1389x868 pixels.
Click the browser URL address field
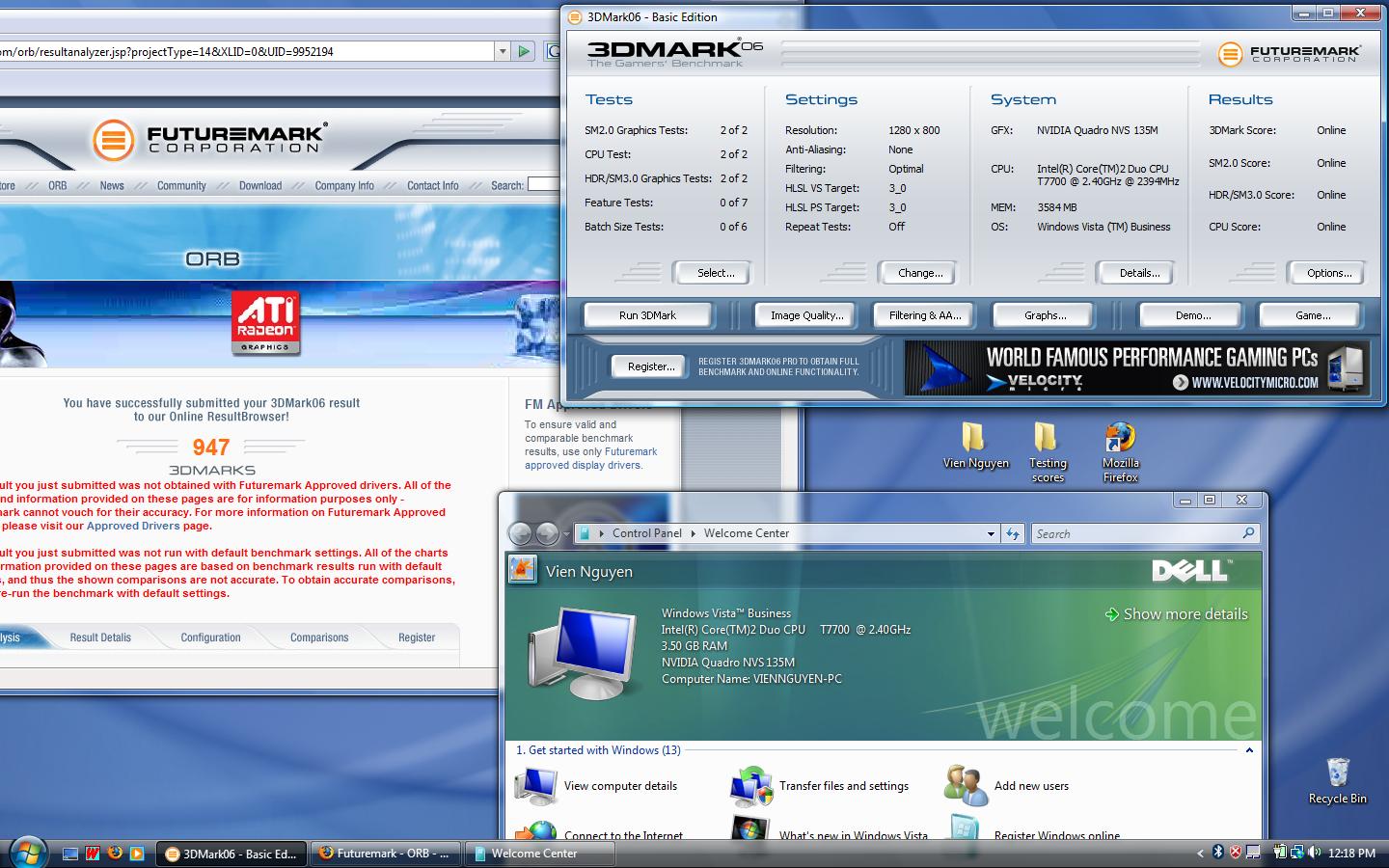(247, 51)
